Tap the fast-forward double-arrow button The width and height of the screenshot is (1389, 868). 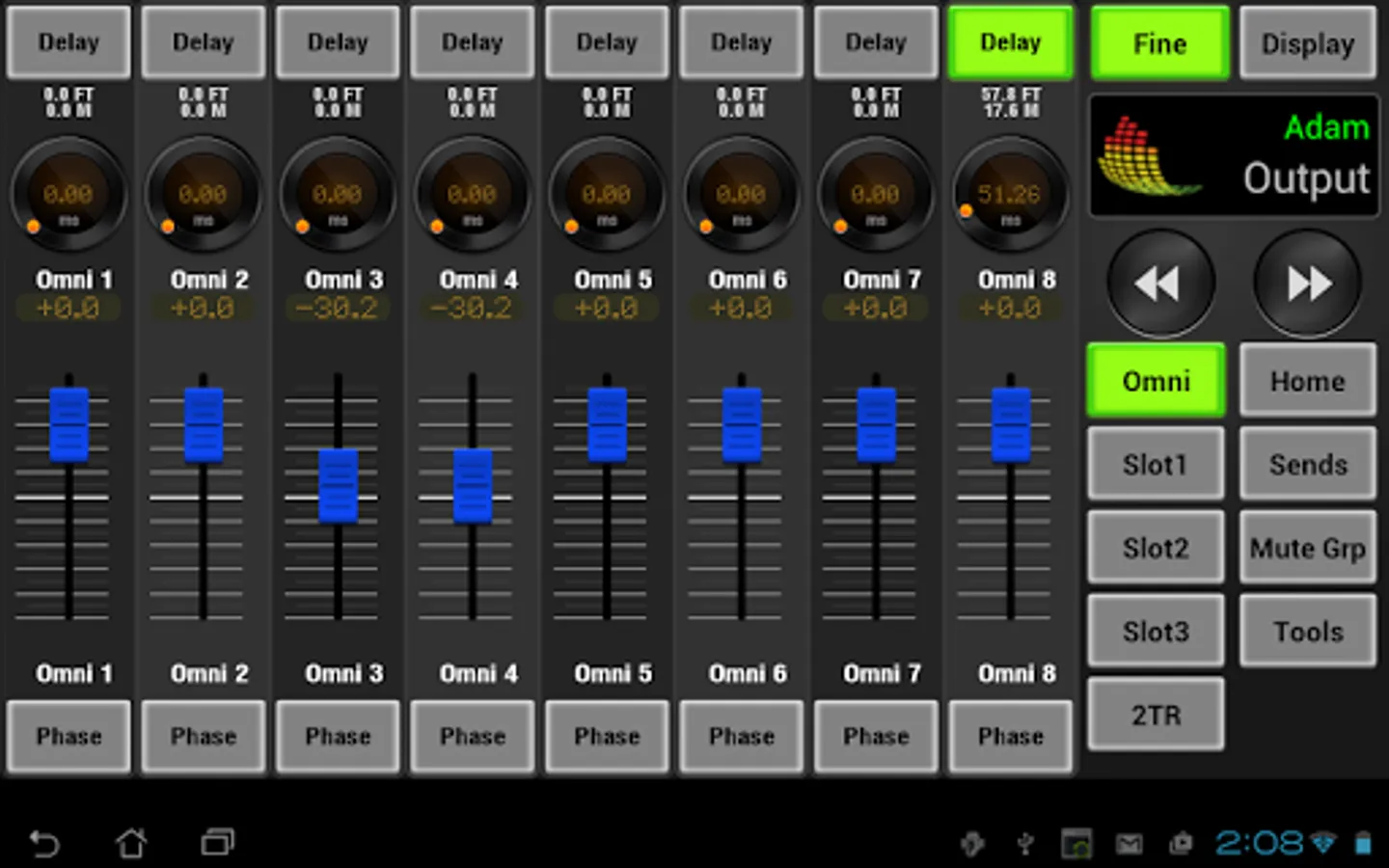(1308, 283)
